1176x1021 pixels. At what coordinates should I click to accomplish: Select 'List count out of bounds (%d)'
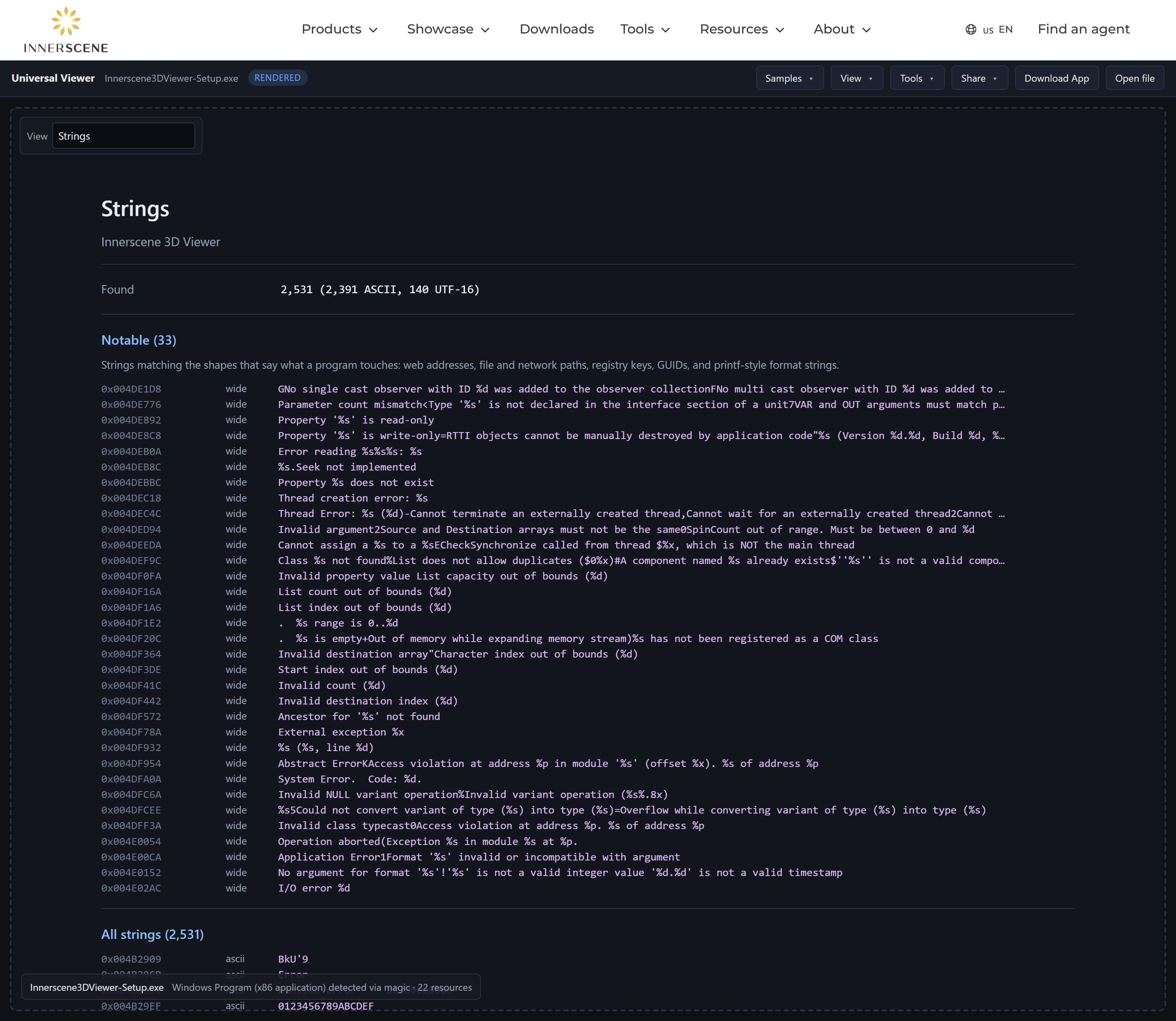coord(365,591)
